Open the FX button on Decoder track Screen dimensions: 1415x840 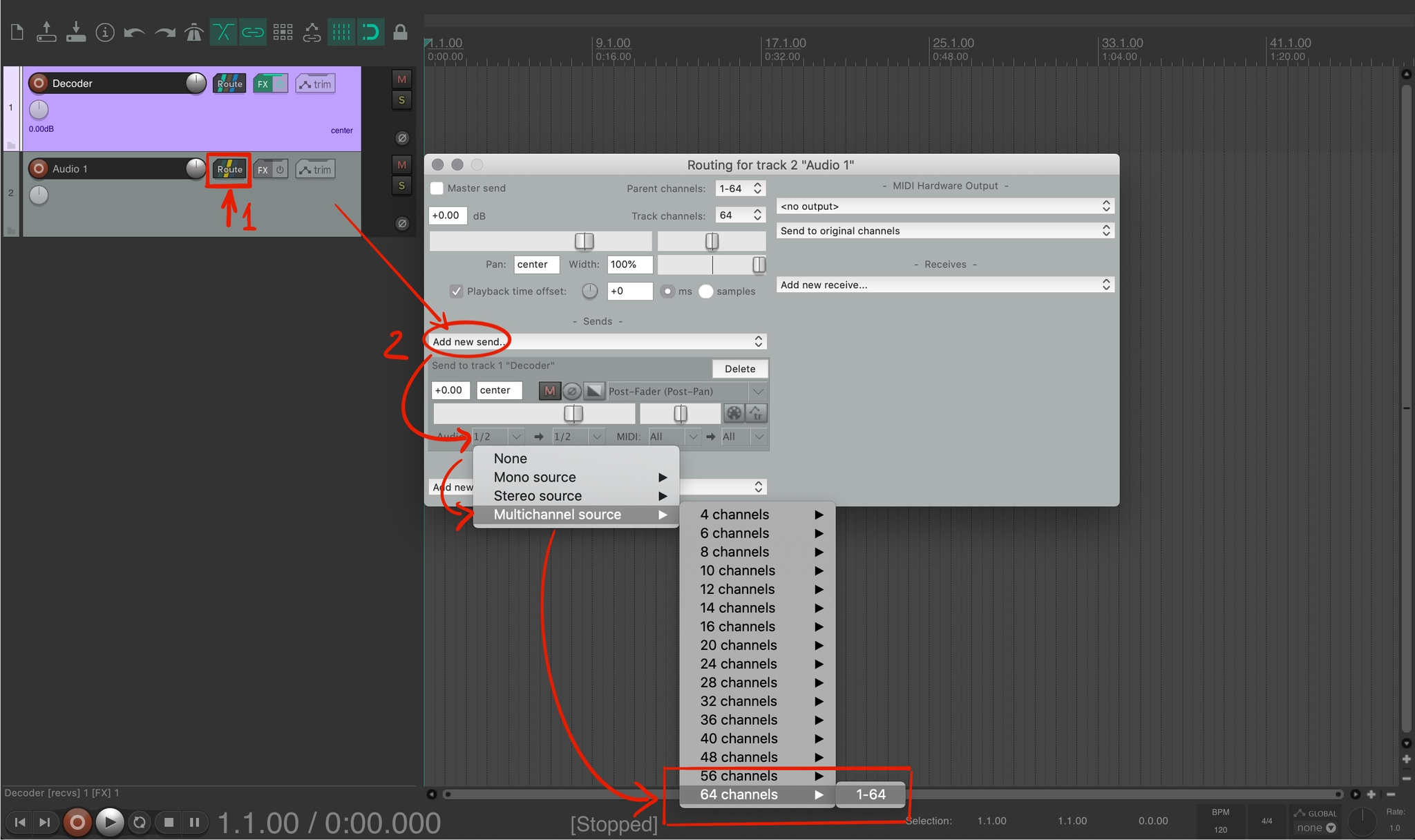[263, 84]
